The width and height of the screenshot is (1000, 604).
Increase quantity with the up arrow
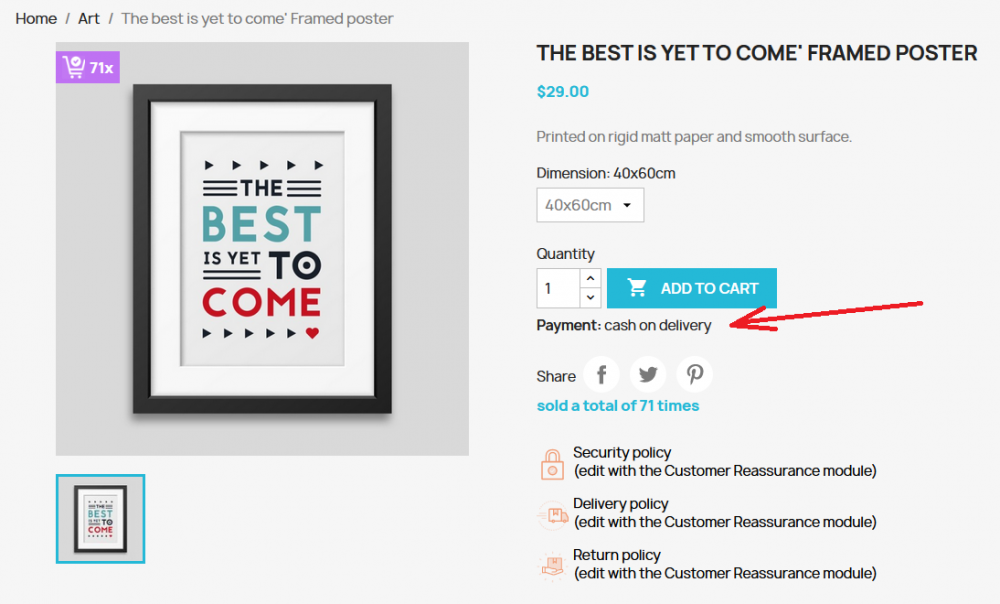click(591, 278)
